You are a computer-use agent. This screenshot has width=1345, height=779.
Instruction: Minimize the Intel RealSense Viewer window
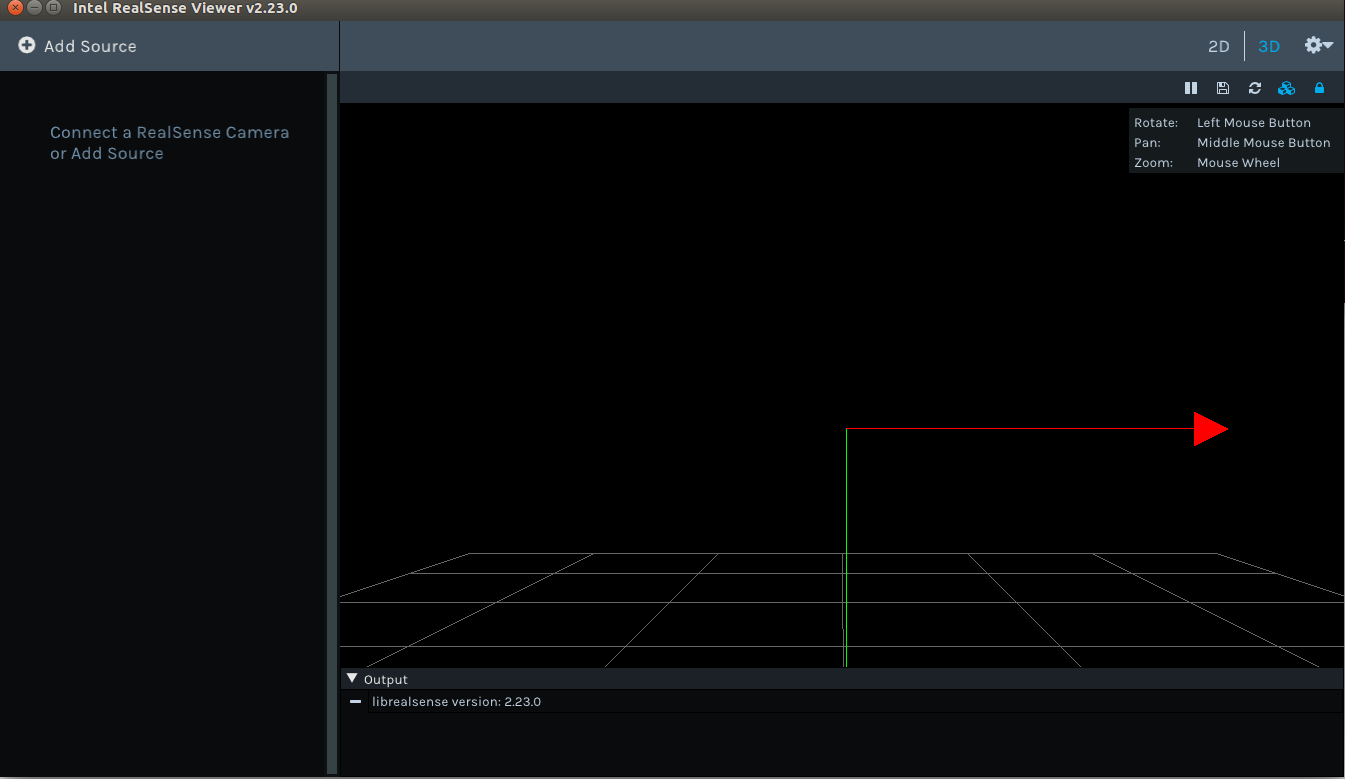tap(34, 8)
